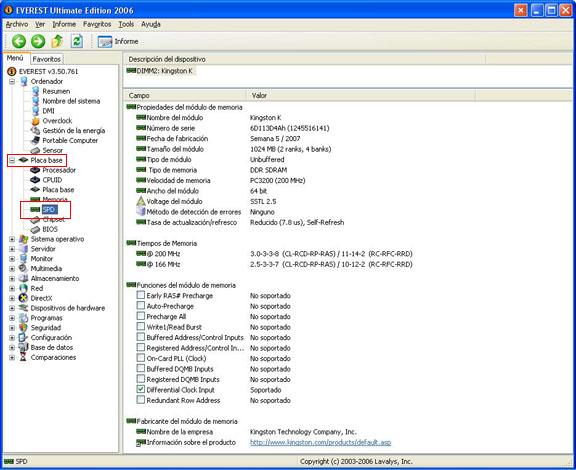This screenshot has height=470, width=576.
Task: Open the Archivo menu
Action: (17, 24)
